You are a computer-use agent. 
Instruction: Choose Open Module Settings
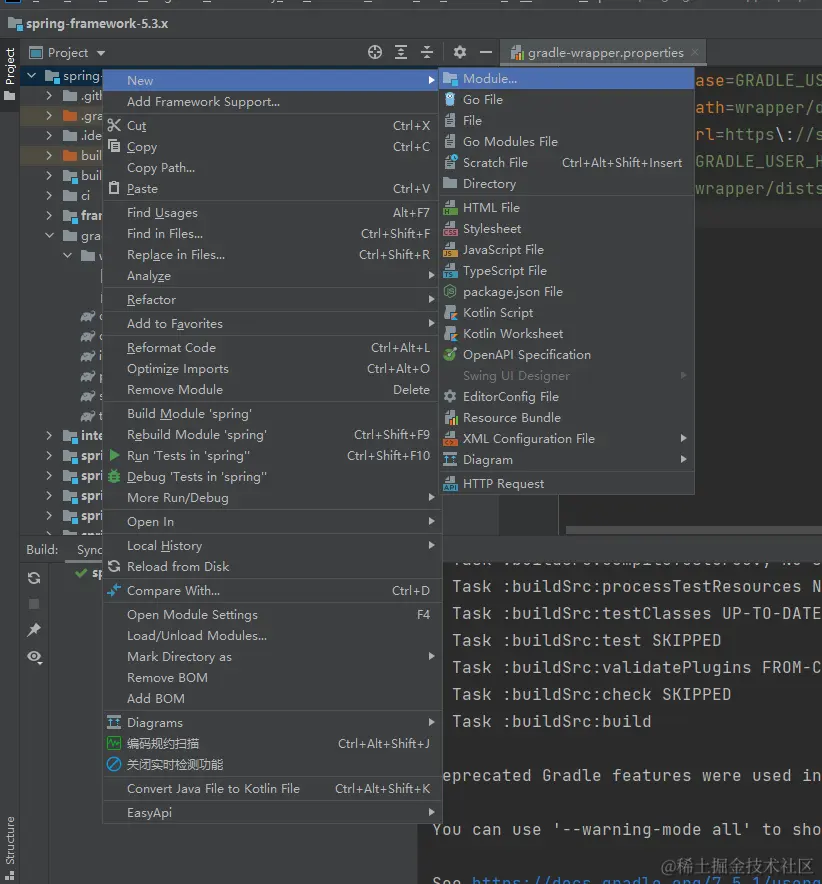[272, 615]
